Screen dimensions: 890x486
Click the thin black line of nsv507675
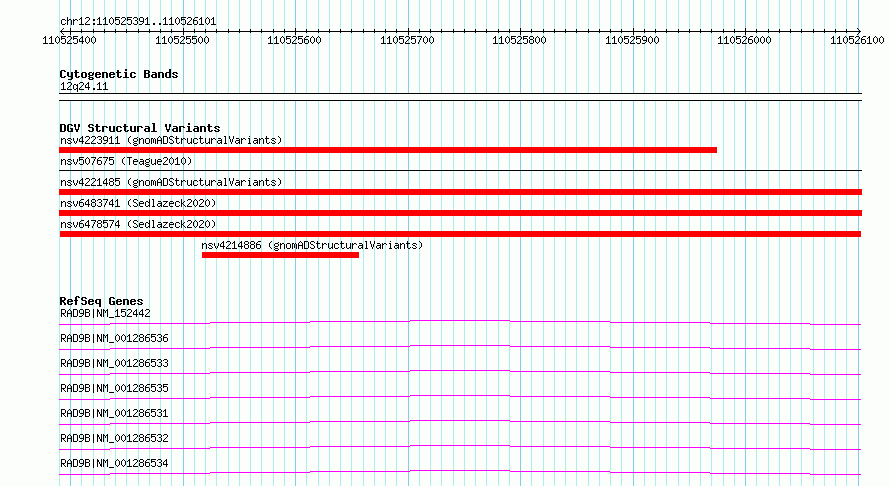tap(460, 170)
